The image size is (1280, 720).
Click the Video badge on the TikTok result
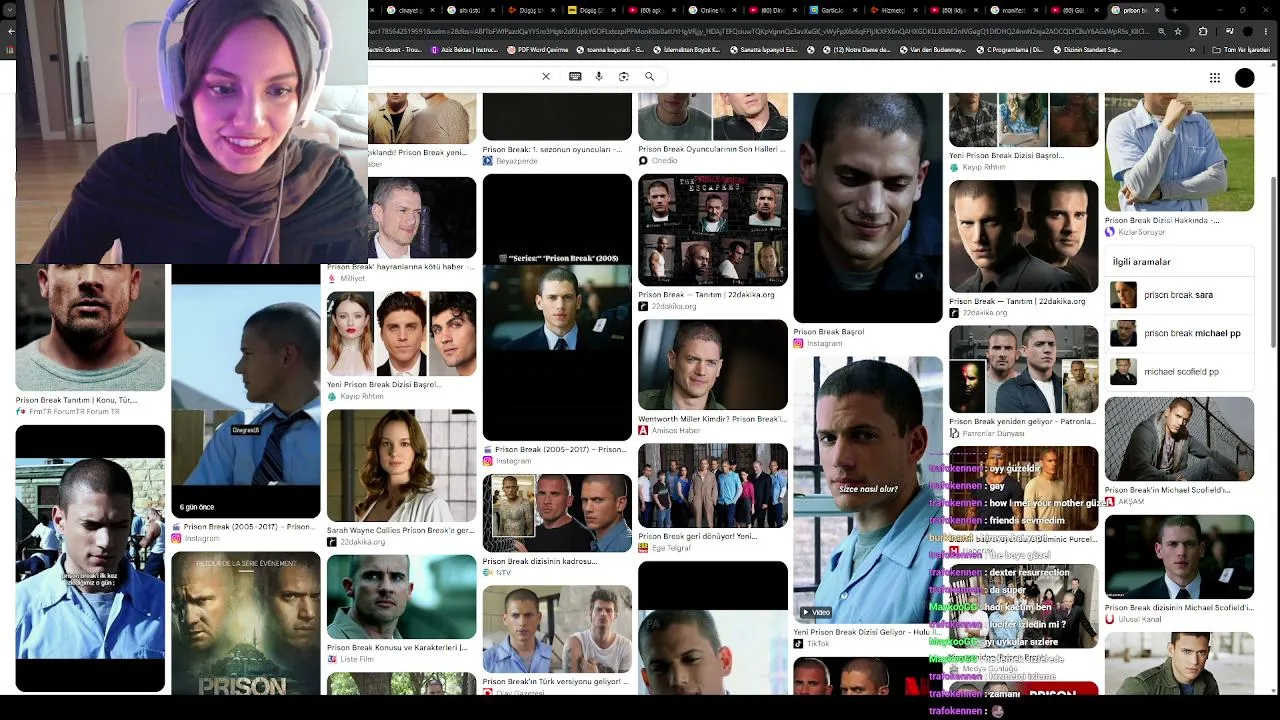(x=816, y=612)
